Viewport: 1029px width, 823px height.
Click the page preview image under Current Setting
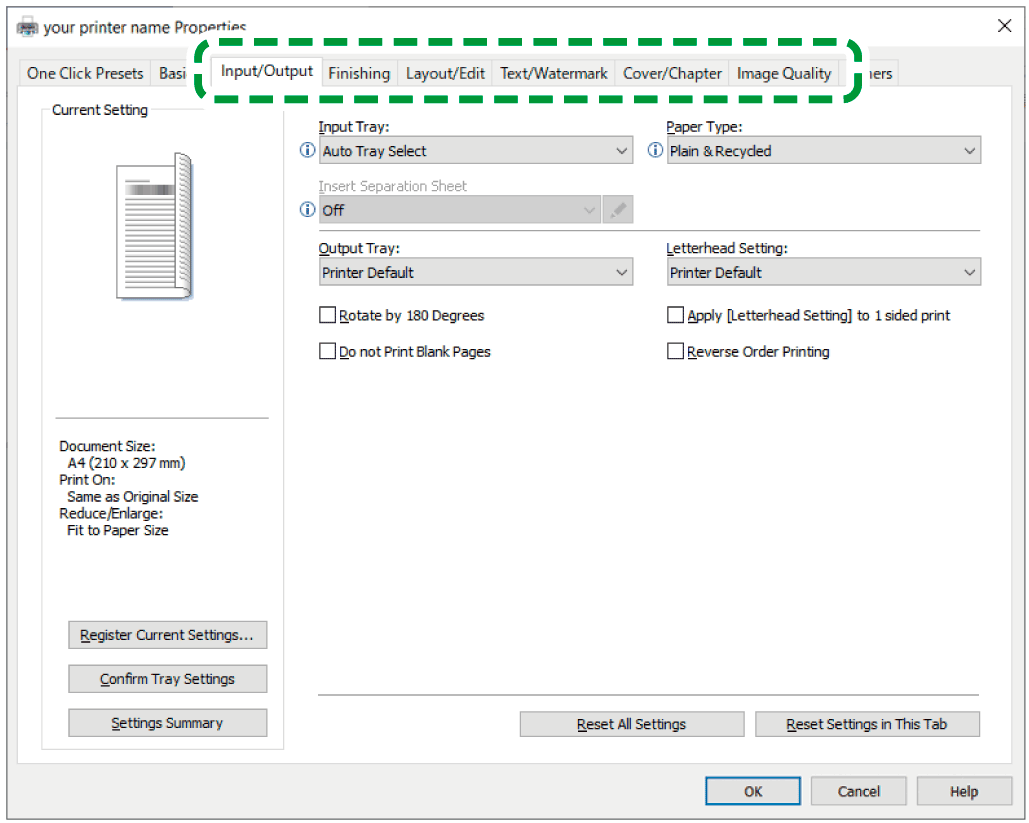(x=154, y=226)
